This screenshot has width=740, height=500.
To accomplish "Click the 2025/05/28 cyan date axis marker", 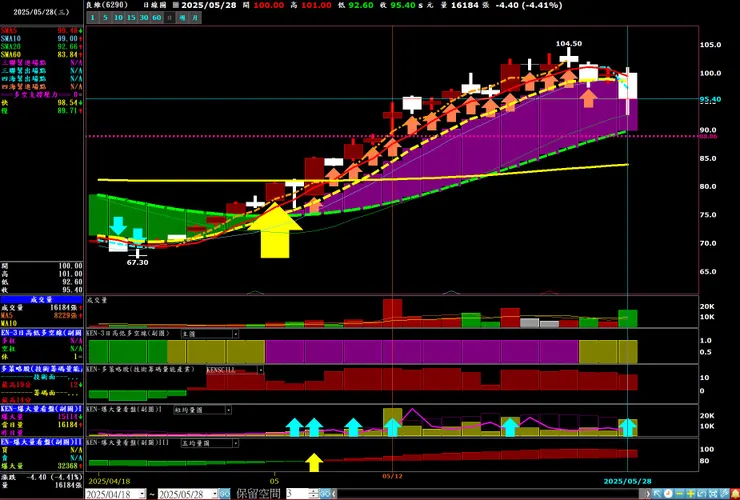I will point(628,481).
